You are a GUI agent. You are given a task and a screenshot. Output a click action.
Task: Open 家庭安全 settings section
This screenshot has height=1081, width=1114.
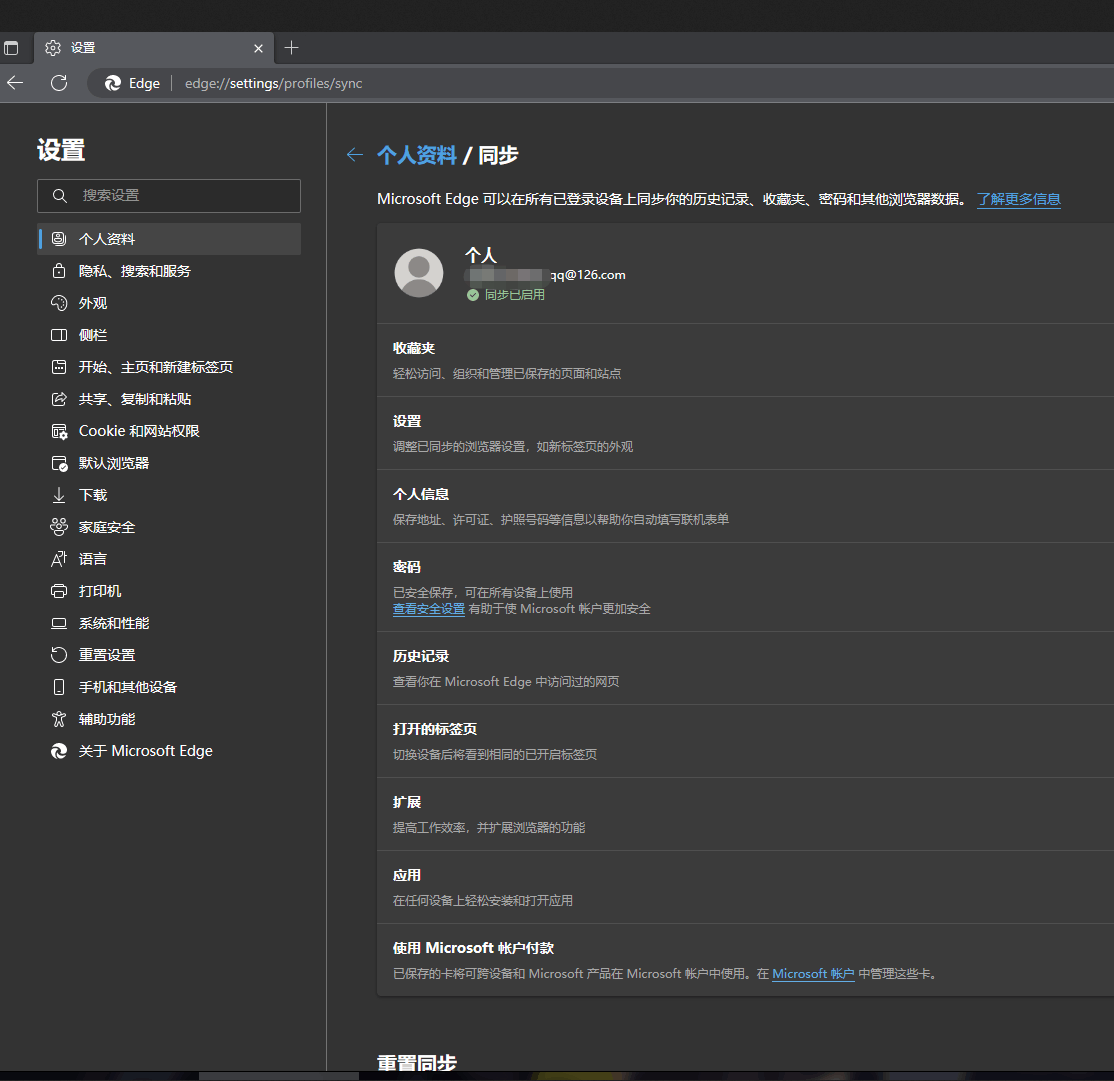click(169, 527)
